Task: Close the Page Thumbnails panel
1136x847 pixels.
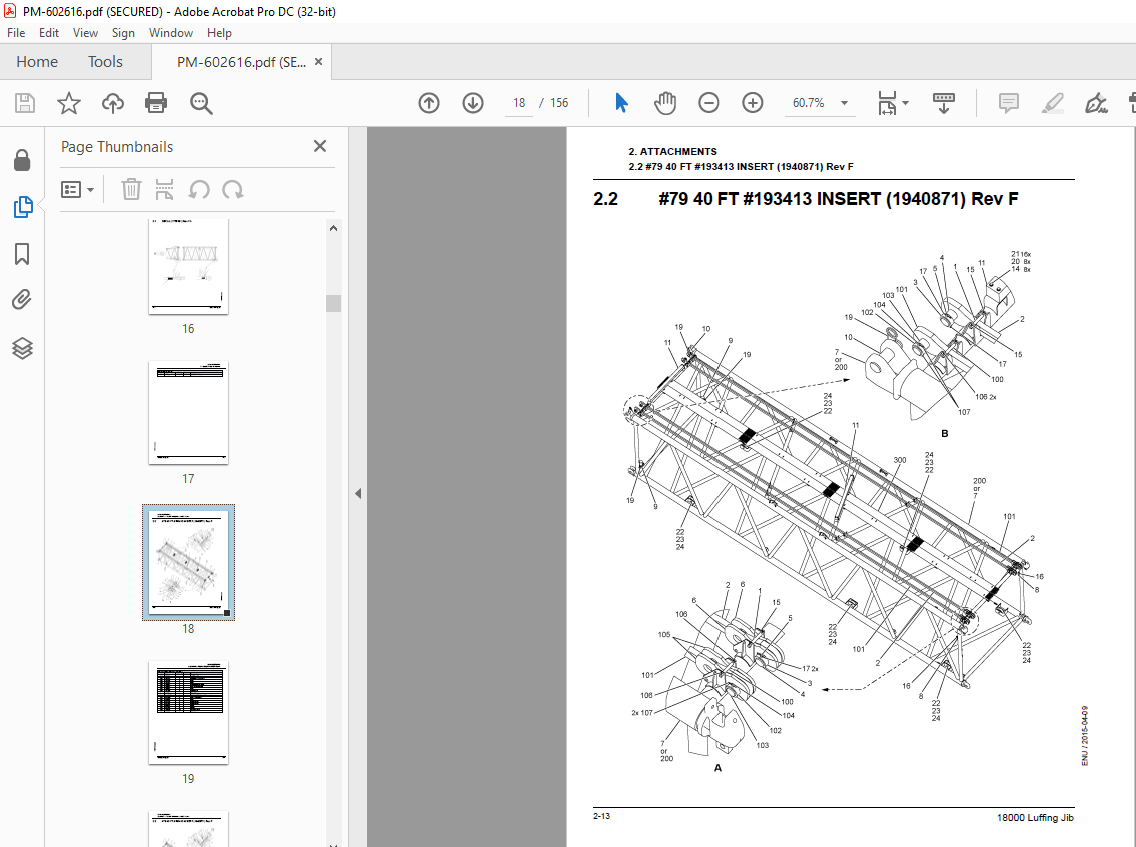Action: (320, 146)
